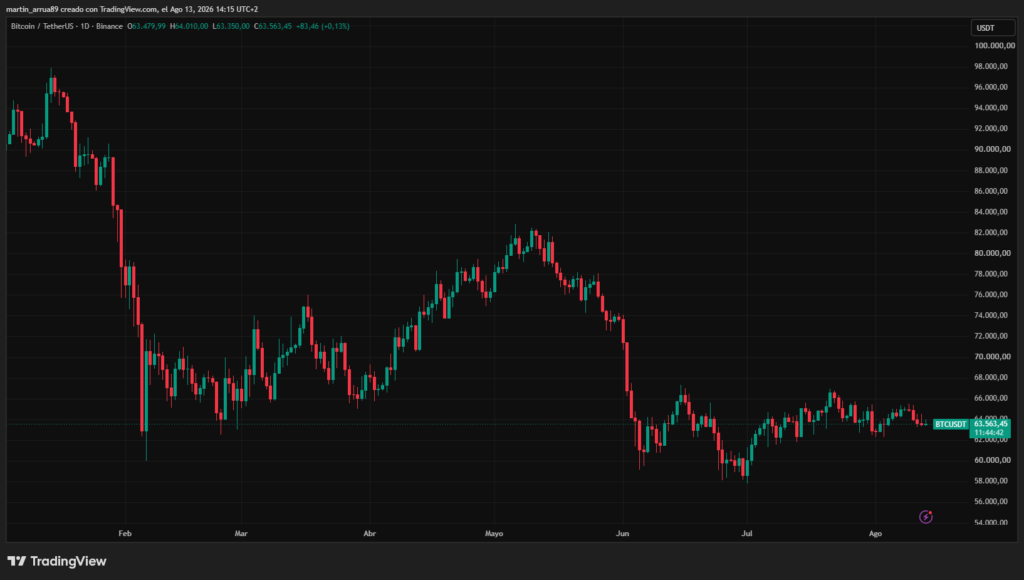
Task: Click the 98.000,00 price axis label
Action: (x=991, y=67)
